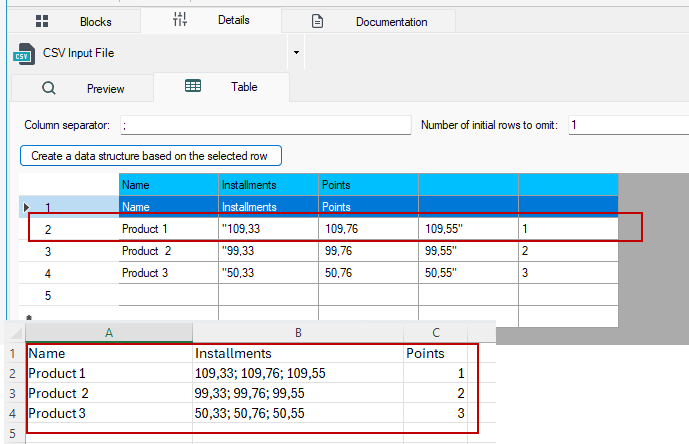Click Excel cell C1 Points
This screenshot has width=689, height=444.
click(x=435, y=353)
